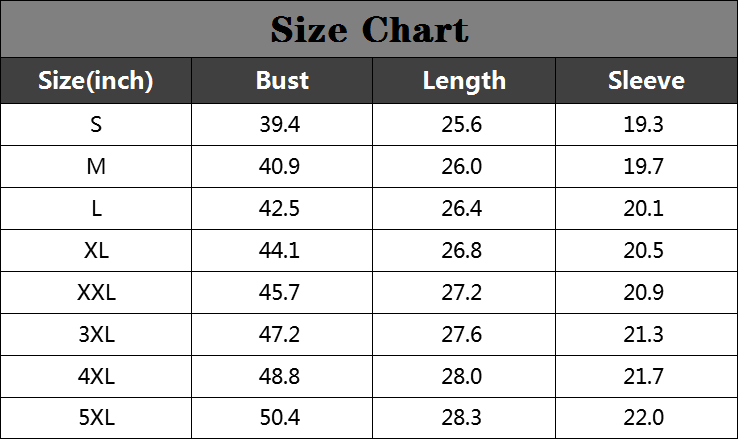Select the Sleeve column header
The width and height of the screenshot is (738, 439).
pyautogui.click(x=646, y=80)
